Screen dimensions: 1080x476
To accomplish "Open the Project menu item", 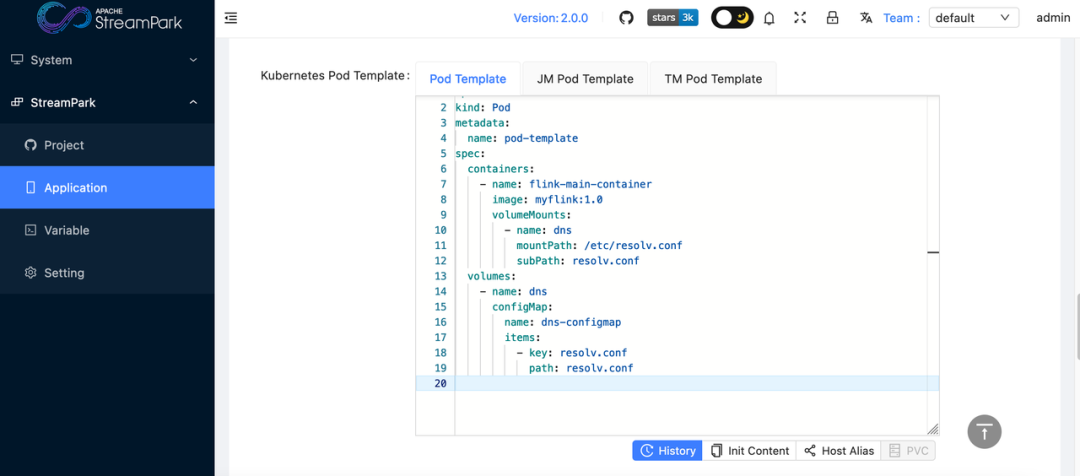I will pyautogui.click(x=64, y=145).
